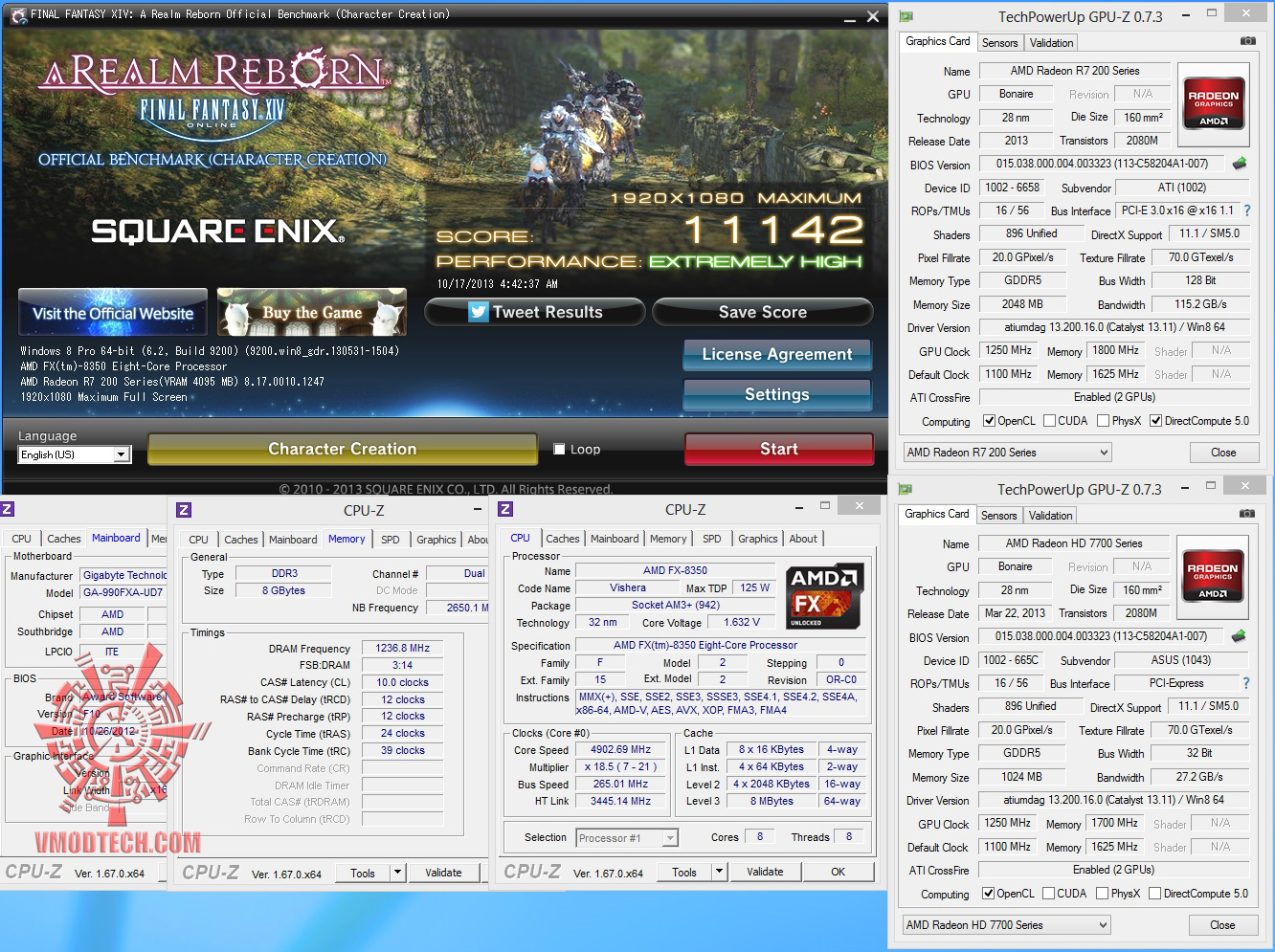
Task: Click the GPU-Z title bar icon of R7 200 window
Action: 906,16
